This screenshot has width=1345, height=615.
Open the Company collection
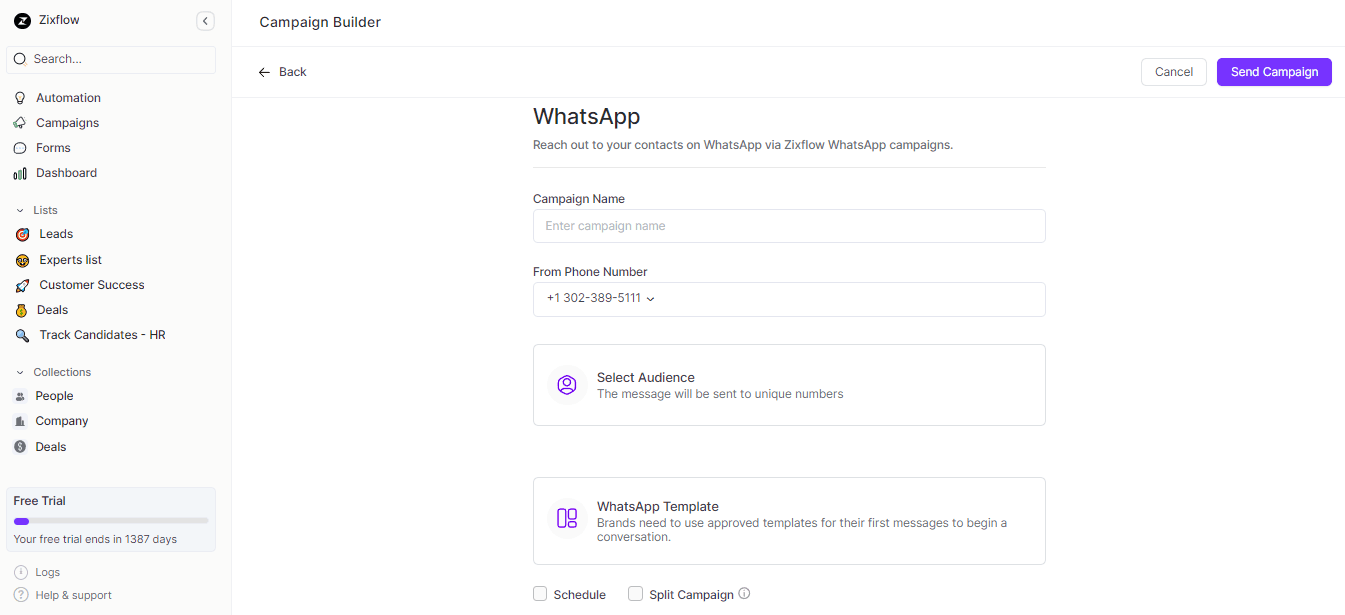pos(59,420)
